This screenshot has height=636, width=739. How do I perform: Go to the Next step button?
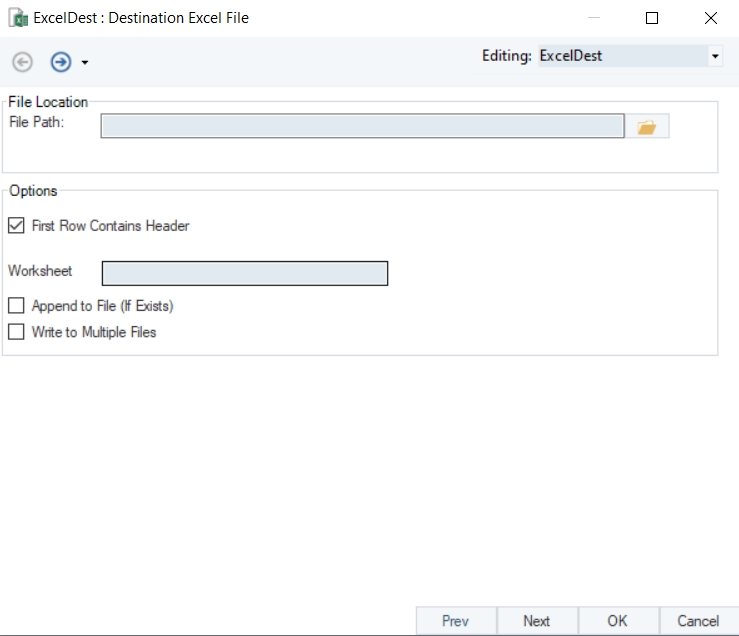537,621
